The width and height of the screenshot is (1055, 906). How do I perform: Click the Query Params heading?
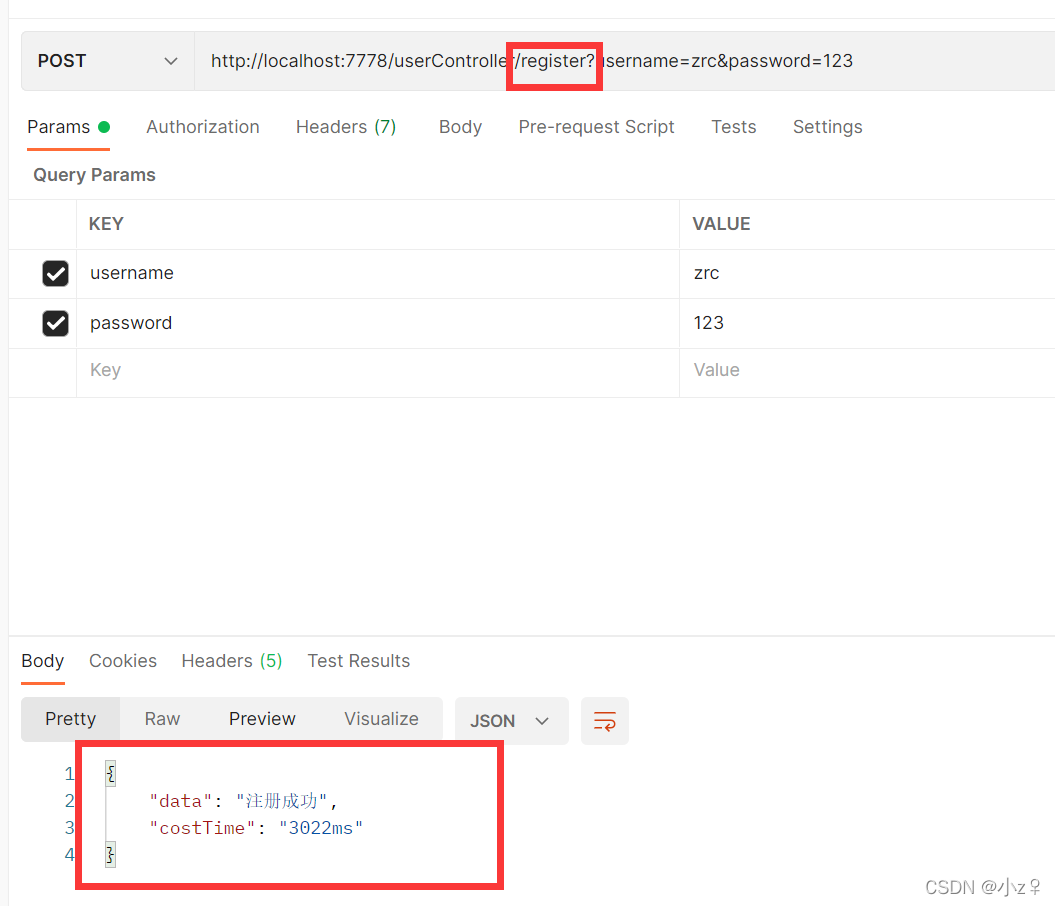(94, 175)
